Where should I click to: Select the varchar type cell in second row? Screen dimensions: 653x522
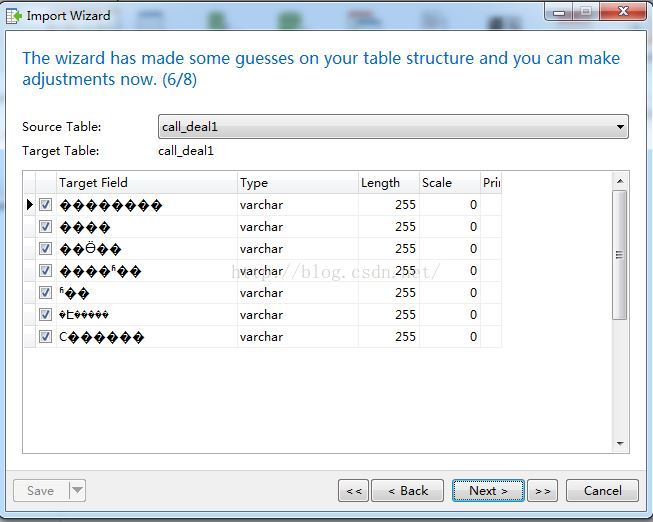(x=298, y=227)
